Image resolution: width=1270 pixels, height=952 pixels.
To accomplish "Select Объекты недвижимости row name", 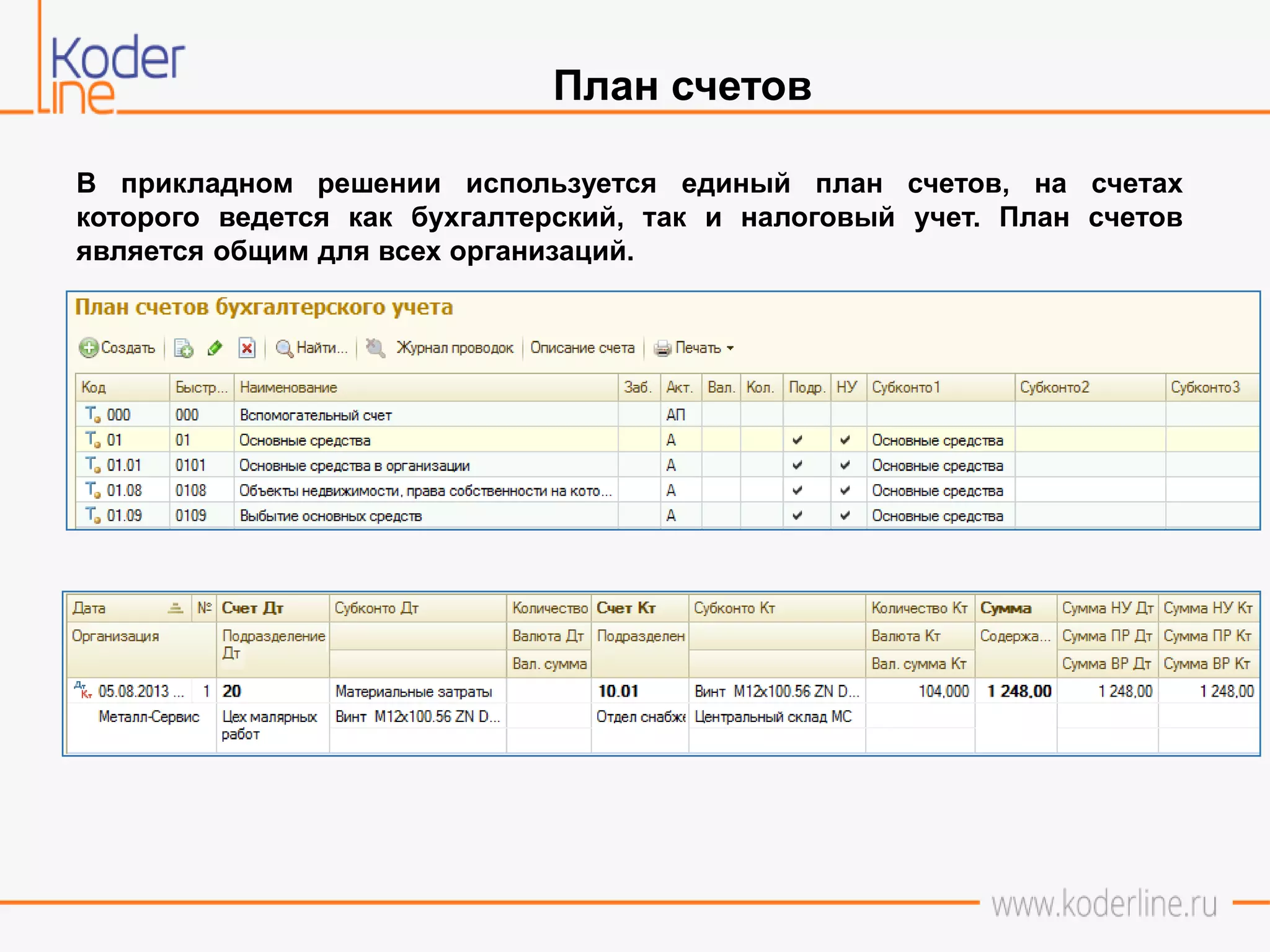I will (x=426, y=490).
